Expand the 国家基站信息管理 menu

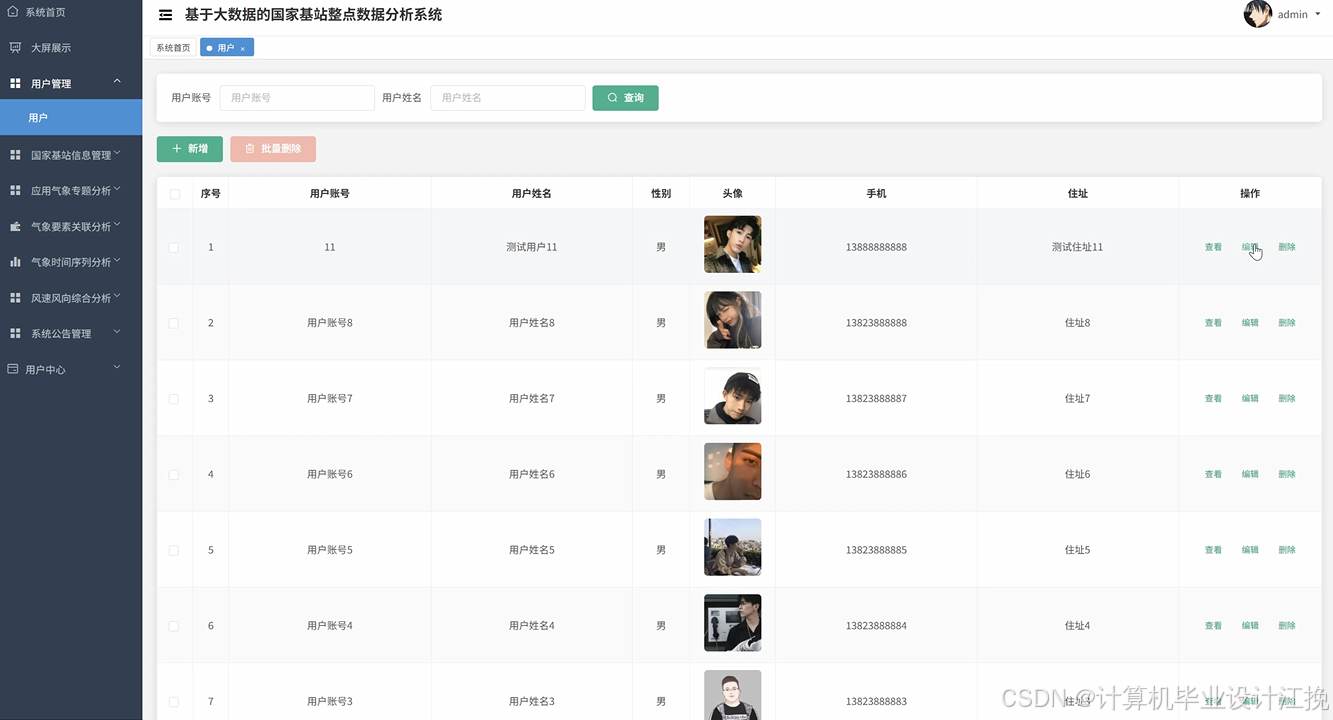click(x=70, y=155)
